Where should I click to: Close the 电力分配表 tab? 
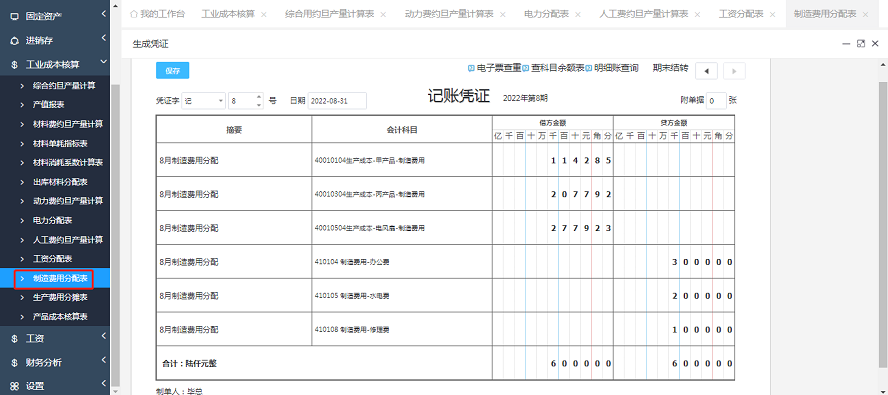pyautogui.click(x=578, y=15)
